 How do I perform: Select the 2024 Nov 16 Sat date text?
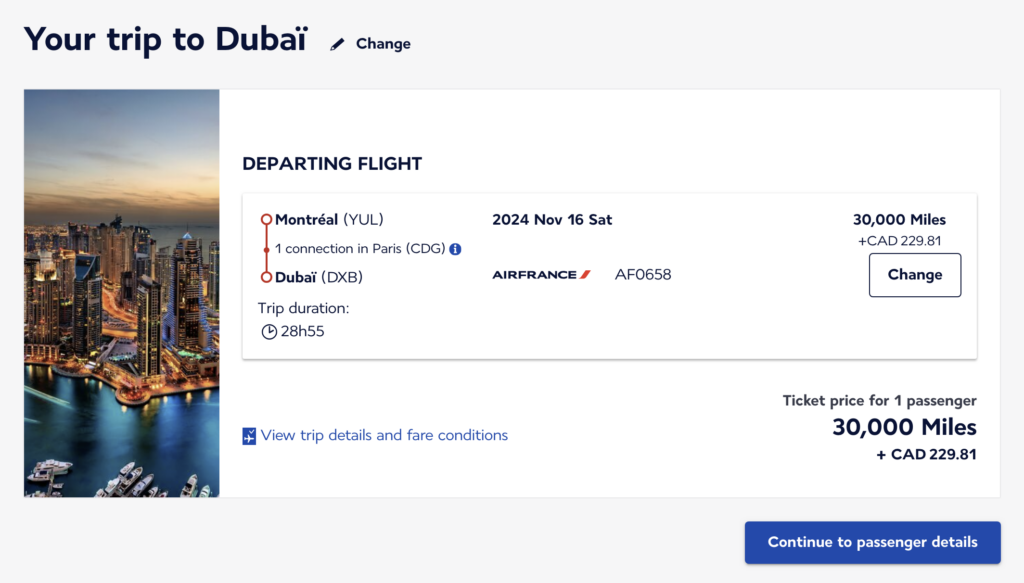tap(552, 219)
